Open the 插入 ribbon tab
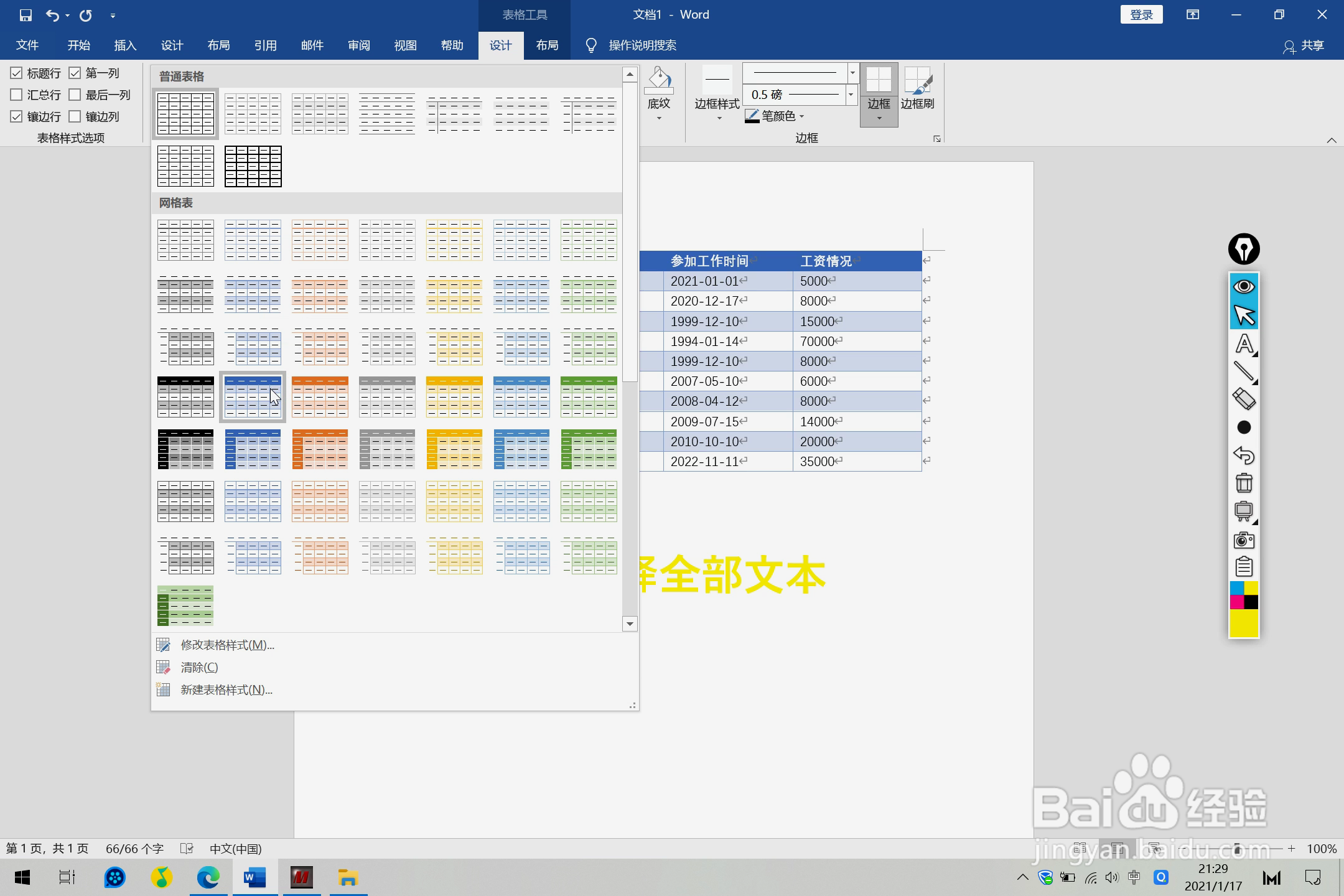The width and height of the screenshot is (1344, 896). tap(125, 45)
